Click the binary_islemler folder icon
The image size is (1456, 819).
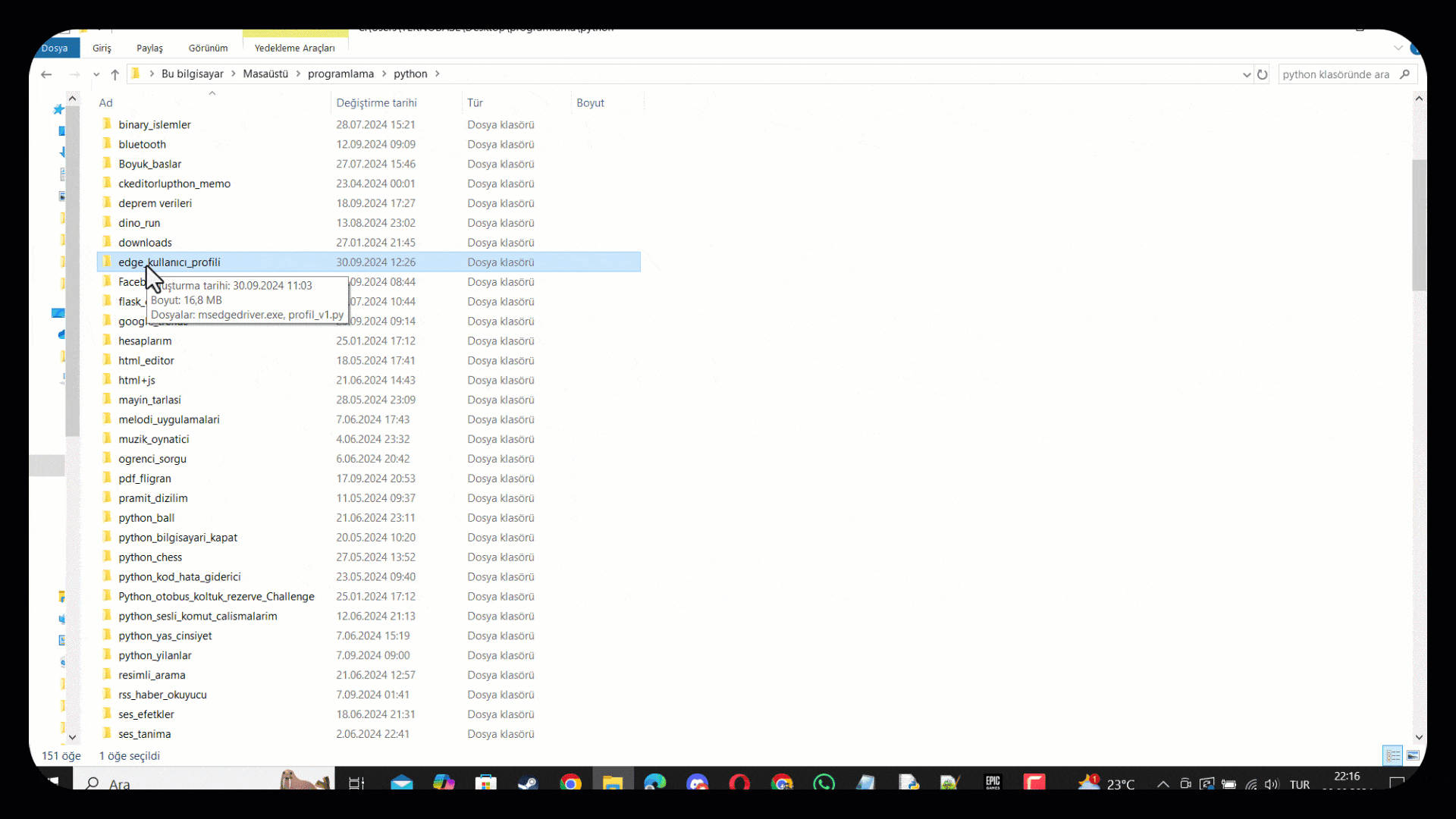point(107,124)
